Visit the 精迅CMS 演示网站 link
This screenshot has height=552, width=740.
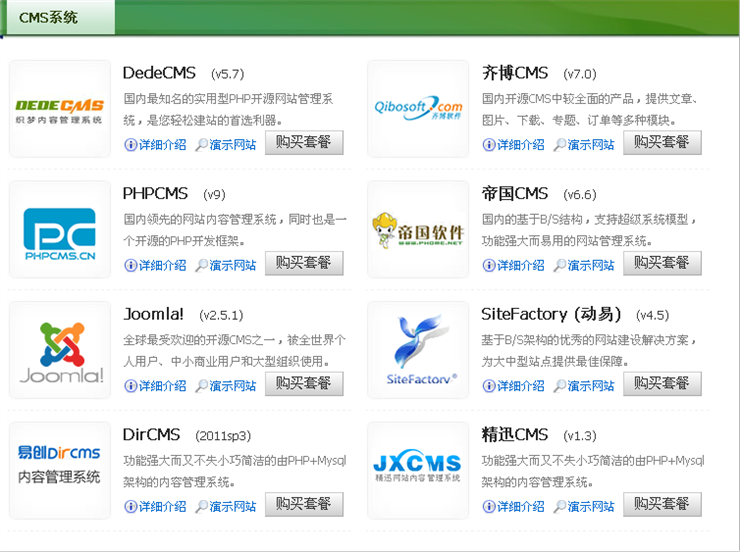click(x=591, y=507)
